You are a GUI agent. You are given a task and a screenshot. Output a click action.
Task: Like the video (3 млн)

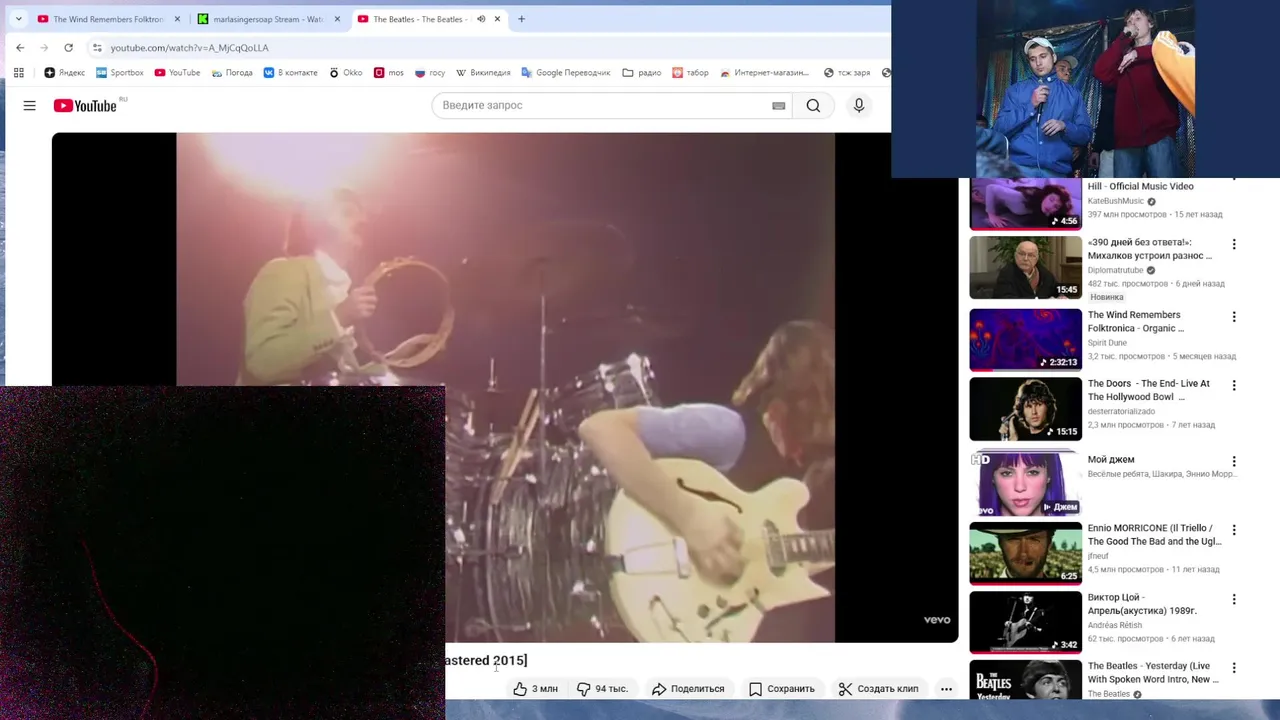pos(535,688)
